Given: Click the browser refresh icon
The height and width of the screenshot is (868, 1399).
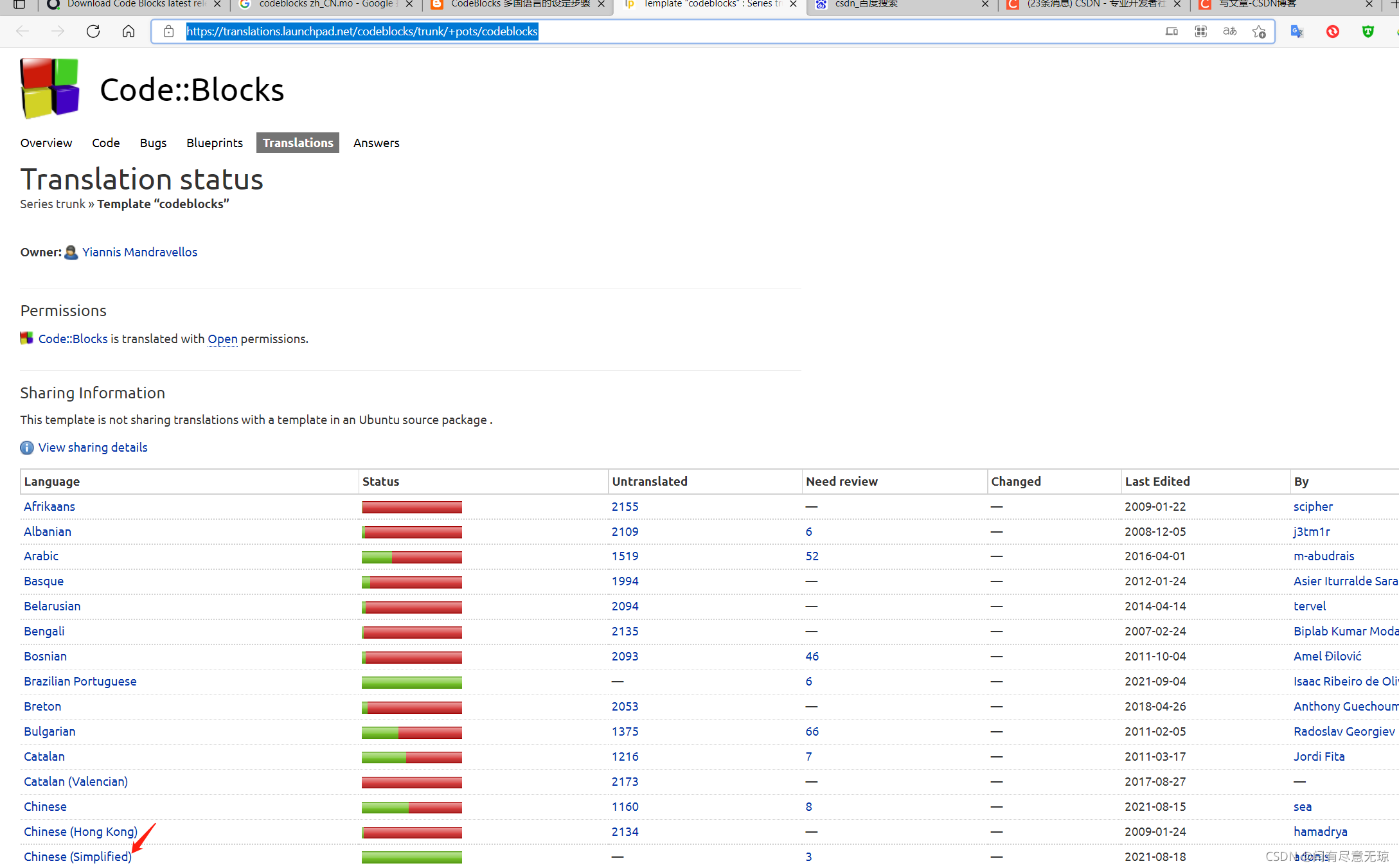Looking at the screenshot, I should 93,31.
